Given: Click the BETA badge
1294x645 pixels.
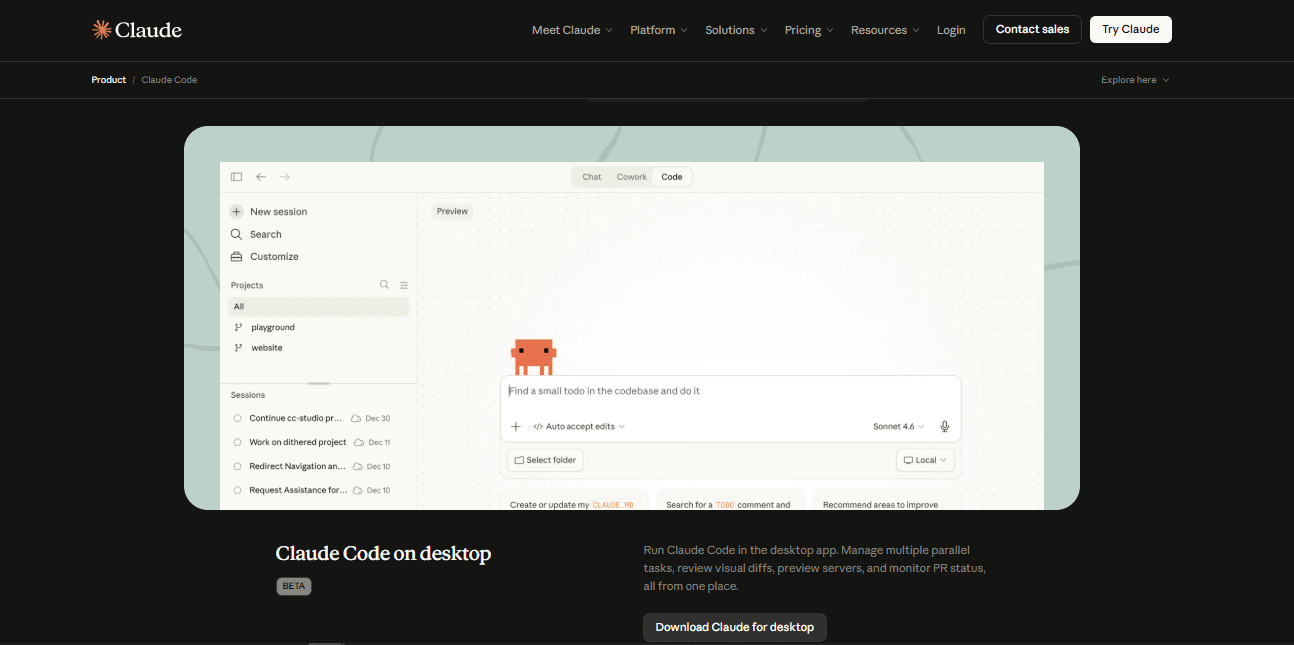Looking at the screenshot, I should pyautogui.click(x=294, y=586).
